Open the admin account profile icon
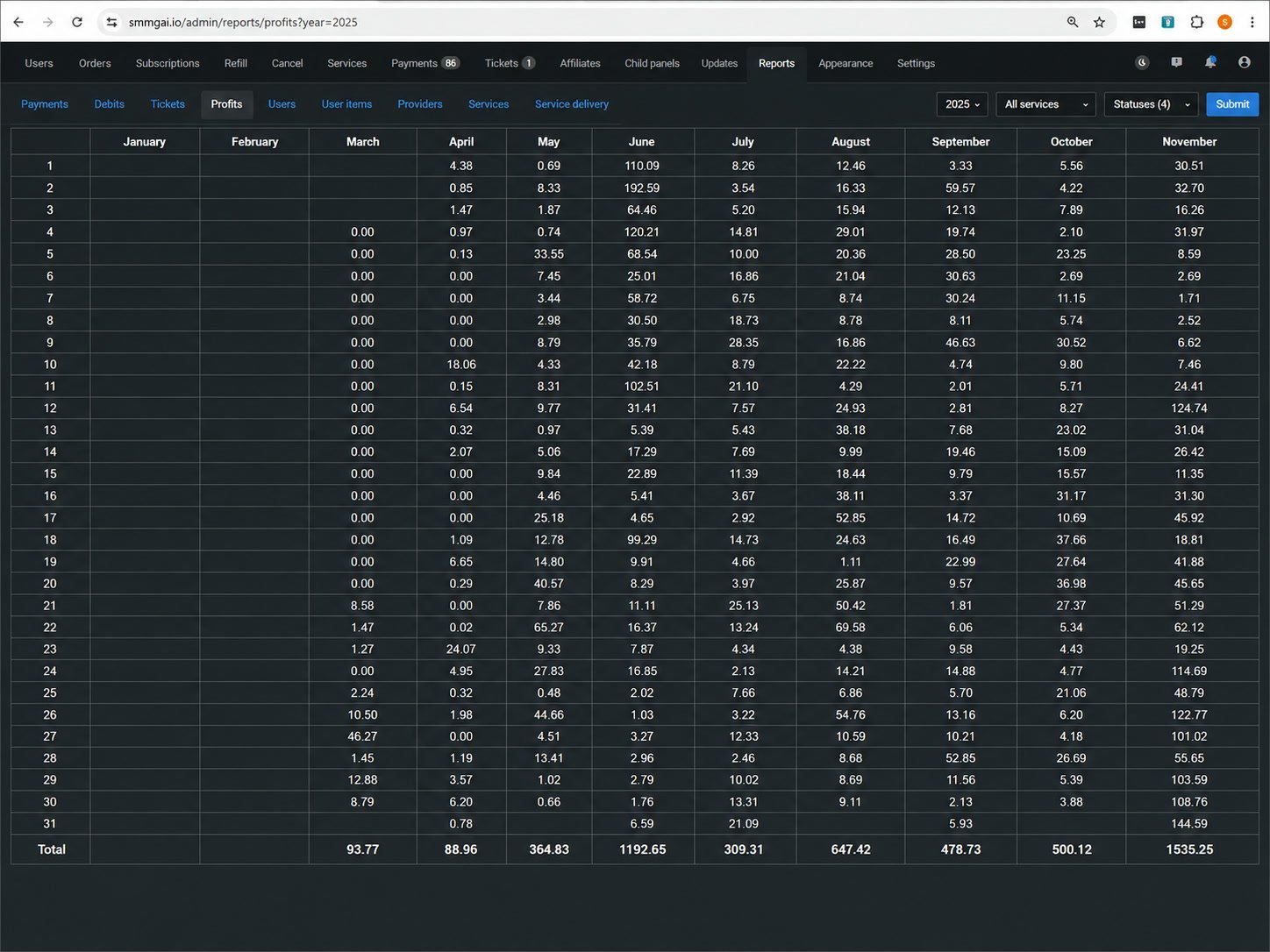The image size is (1270, 952). point(1244,62)
